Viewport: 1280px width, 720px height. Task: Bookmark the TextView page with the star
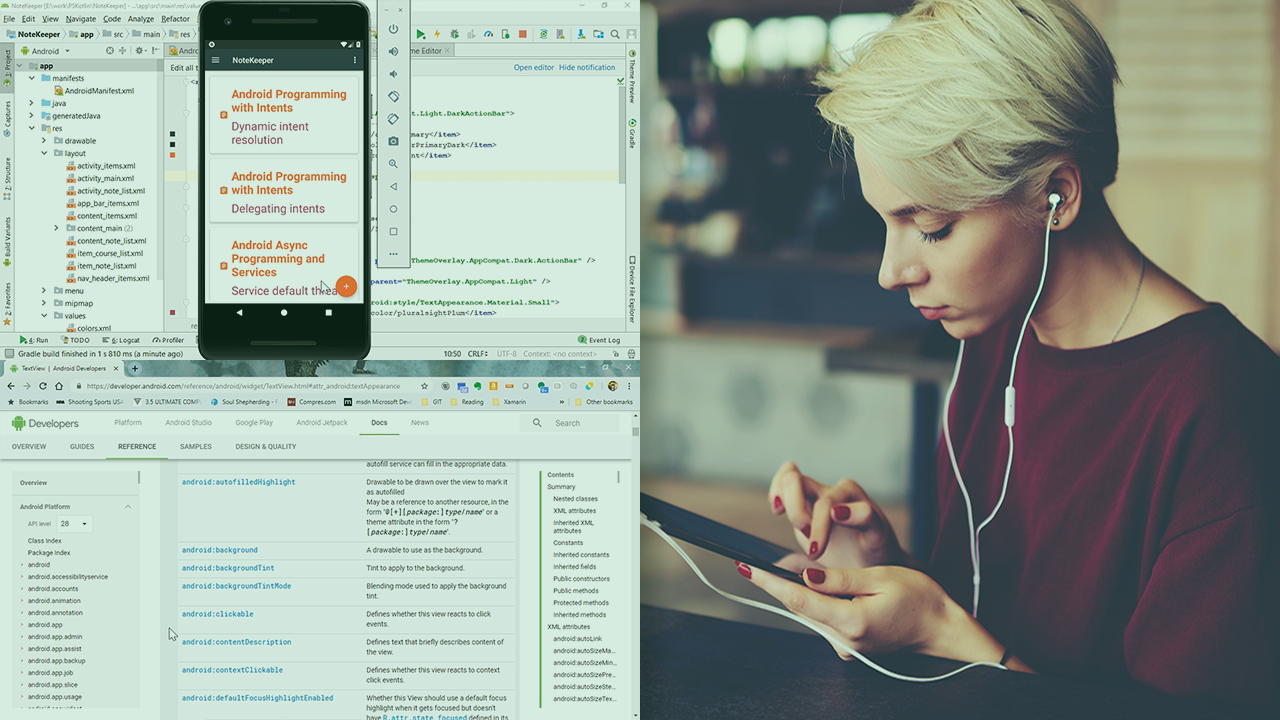pyautogui.click(x=424, y=385)
